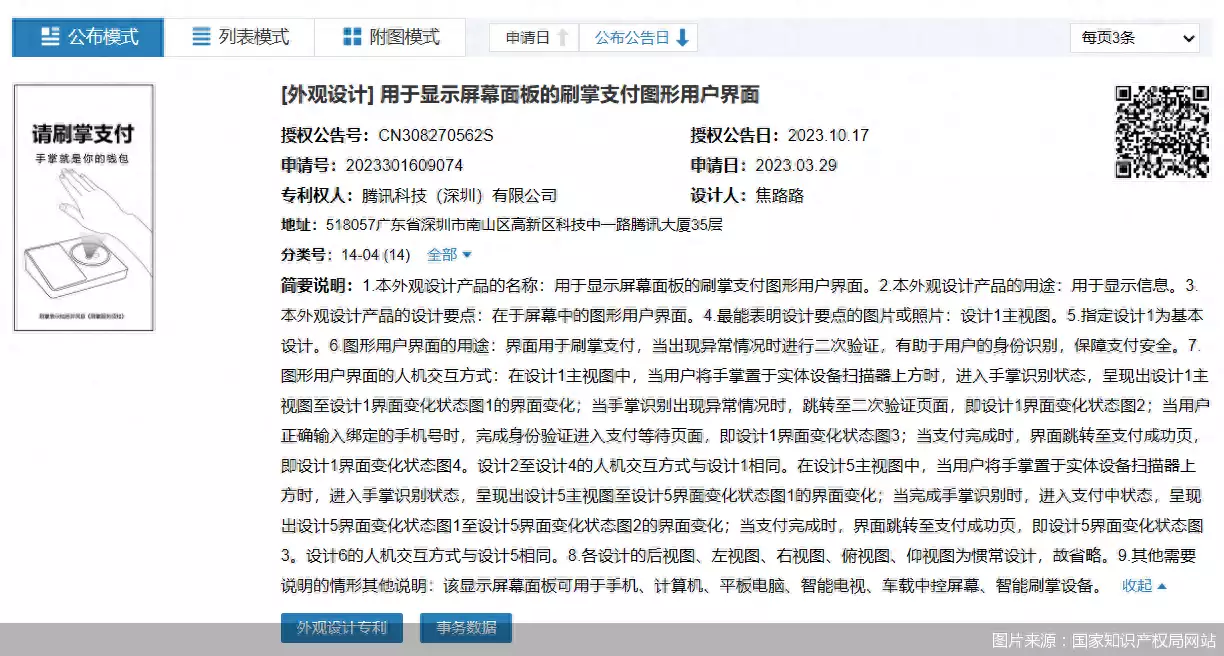Click the 附图模式 grid icon
The image size is (1224, 656).
(352, 37)
